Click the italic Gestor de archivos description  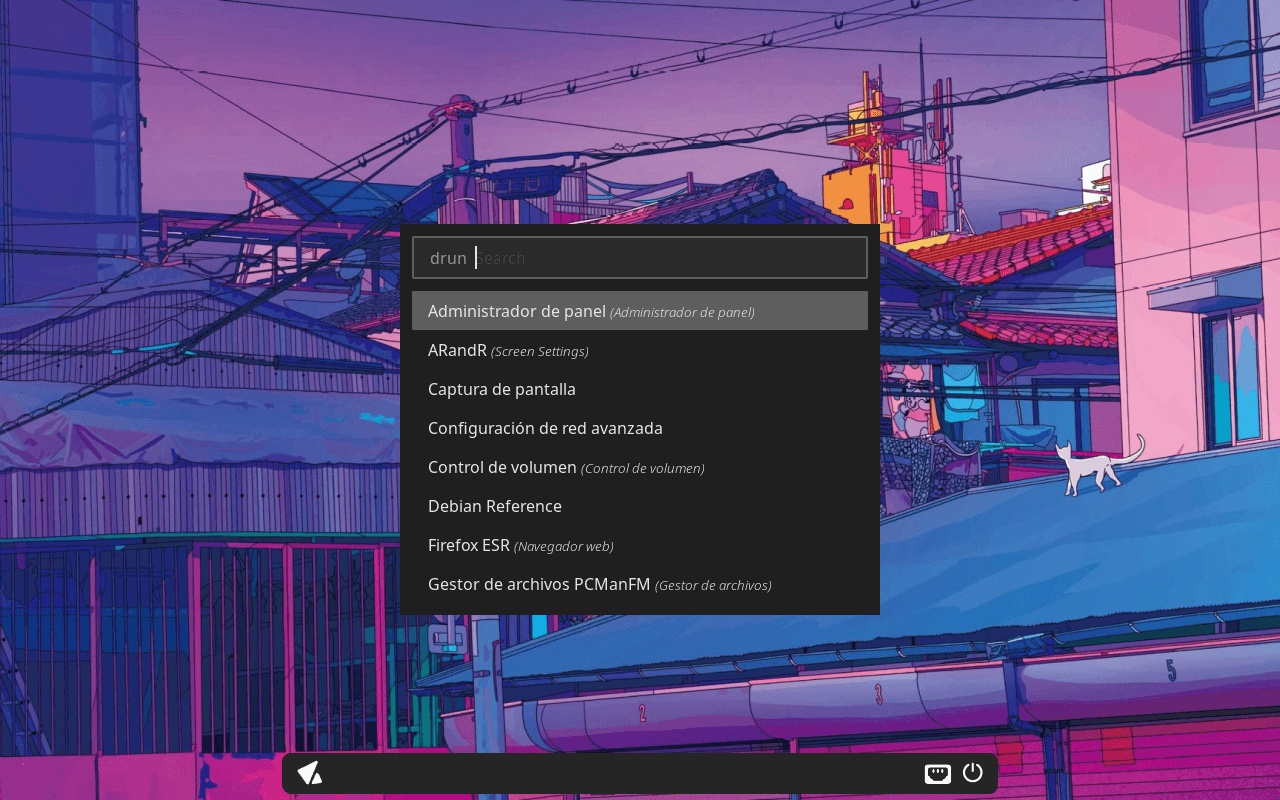pyautogui.click(x=713, y=586)
